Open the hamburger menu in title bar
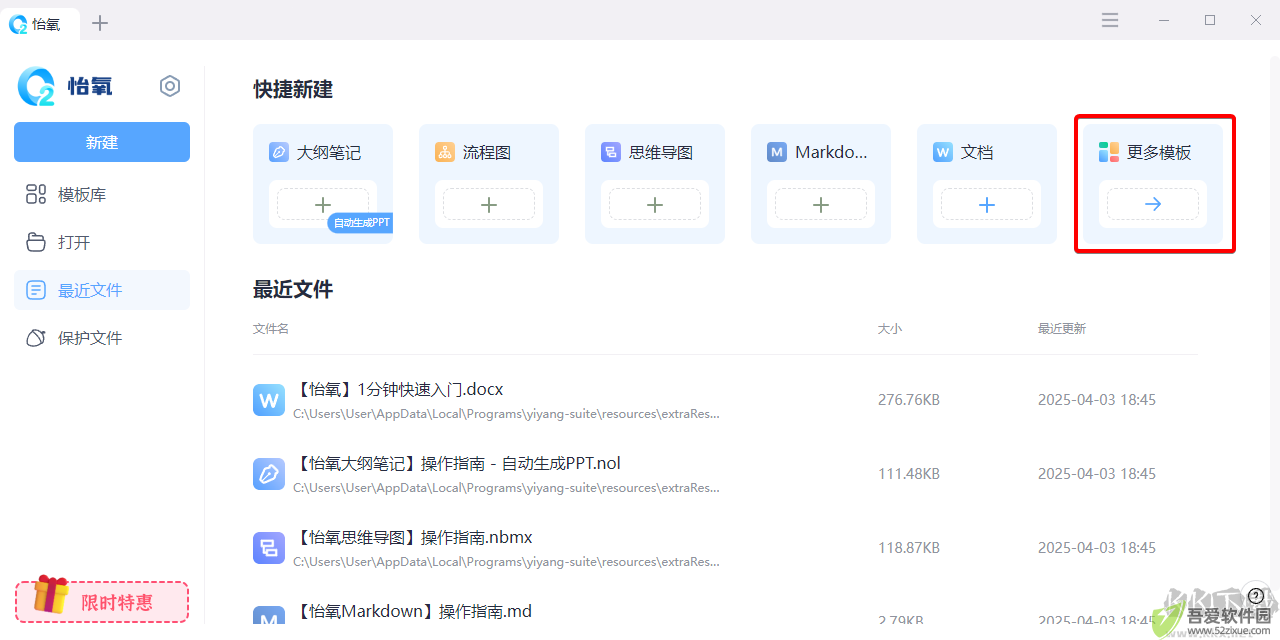The image size is (1280, 640). [x=1110, y=20]
